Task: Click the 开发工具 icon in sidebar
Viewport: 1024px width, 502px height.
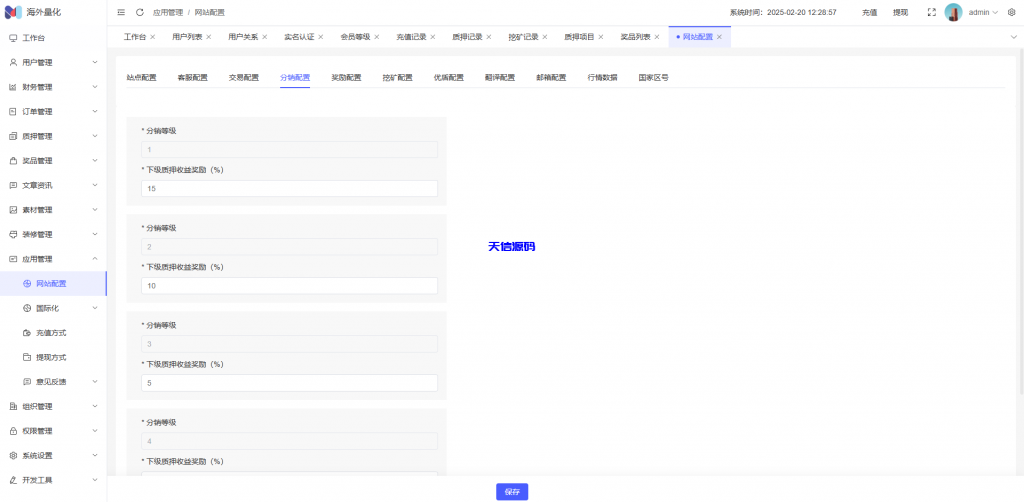Action: [13, 480]
